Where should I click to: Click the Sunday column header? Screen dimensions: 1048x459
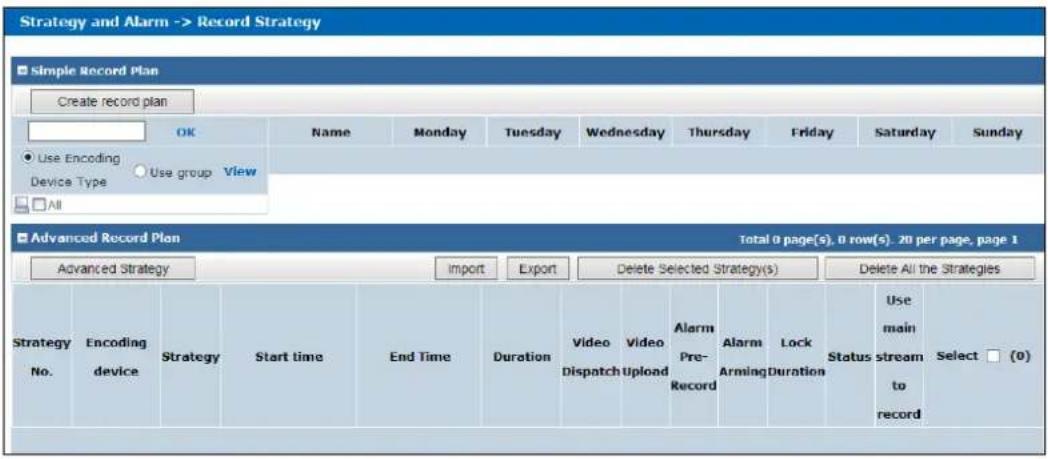tap(998, 132)
